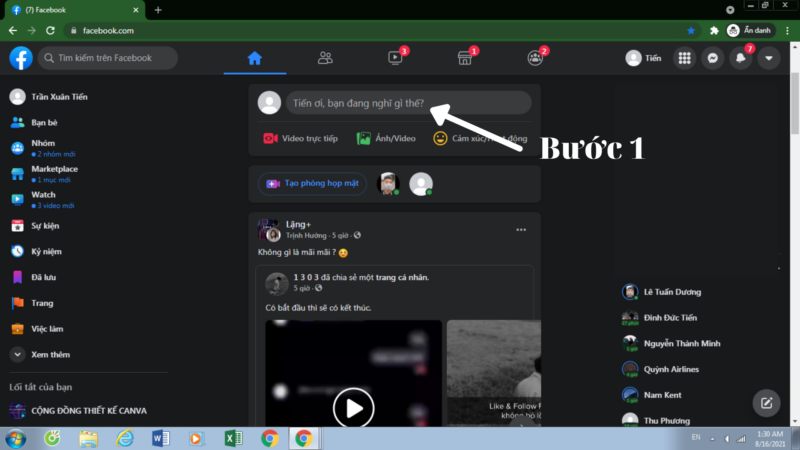Open the three-dot options on Lặng+ post
This screenshot has height=450, width=800.
click(521, 230)
